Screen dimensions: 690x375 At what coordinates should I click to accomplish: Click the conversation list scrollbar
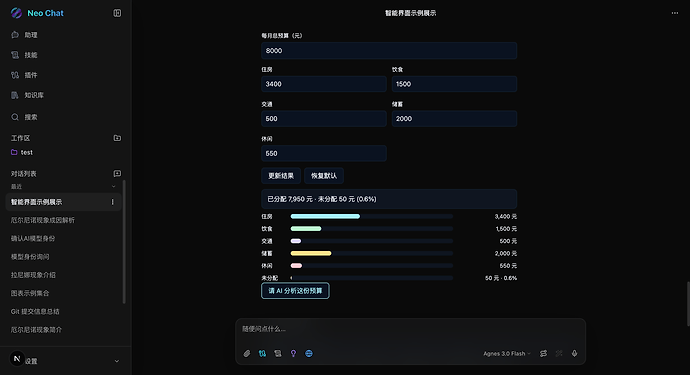coord(124,241)
